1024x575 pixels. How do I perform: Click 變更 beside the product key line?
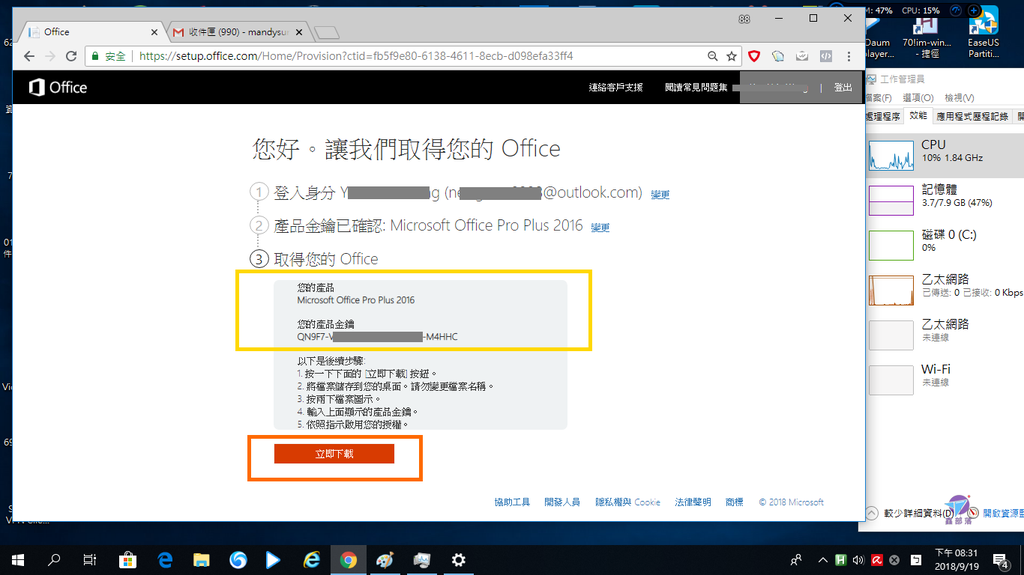600,227
